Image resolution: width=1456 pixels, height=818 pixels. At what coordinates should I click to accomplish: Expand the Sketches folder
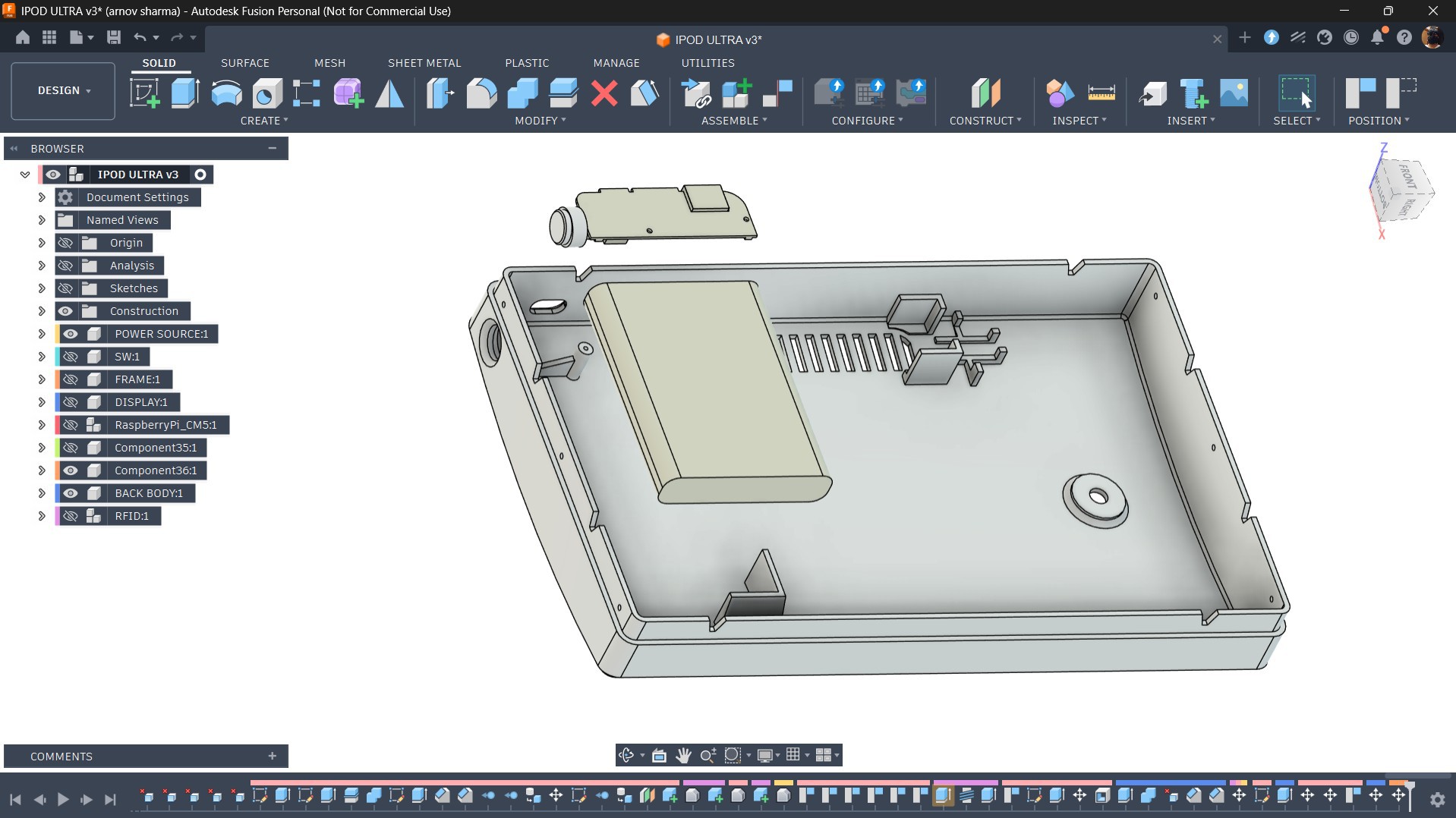tap(42, 288)
